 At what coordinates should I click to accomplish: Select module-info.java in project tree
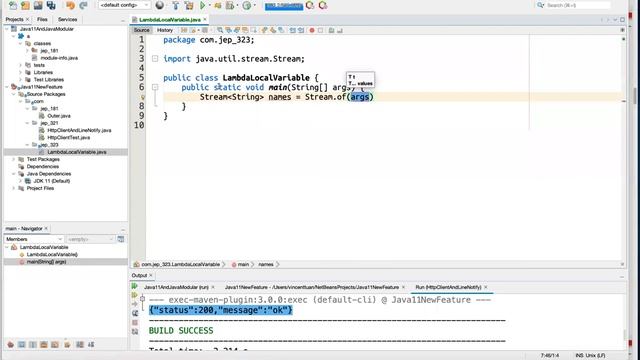59,58
